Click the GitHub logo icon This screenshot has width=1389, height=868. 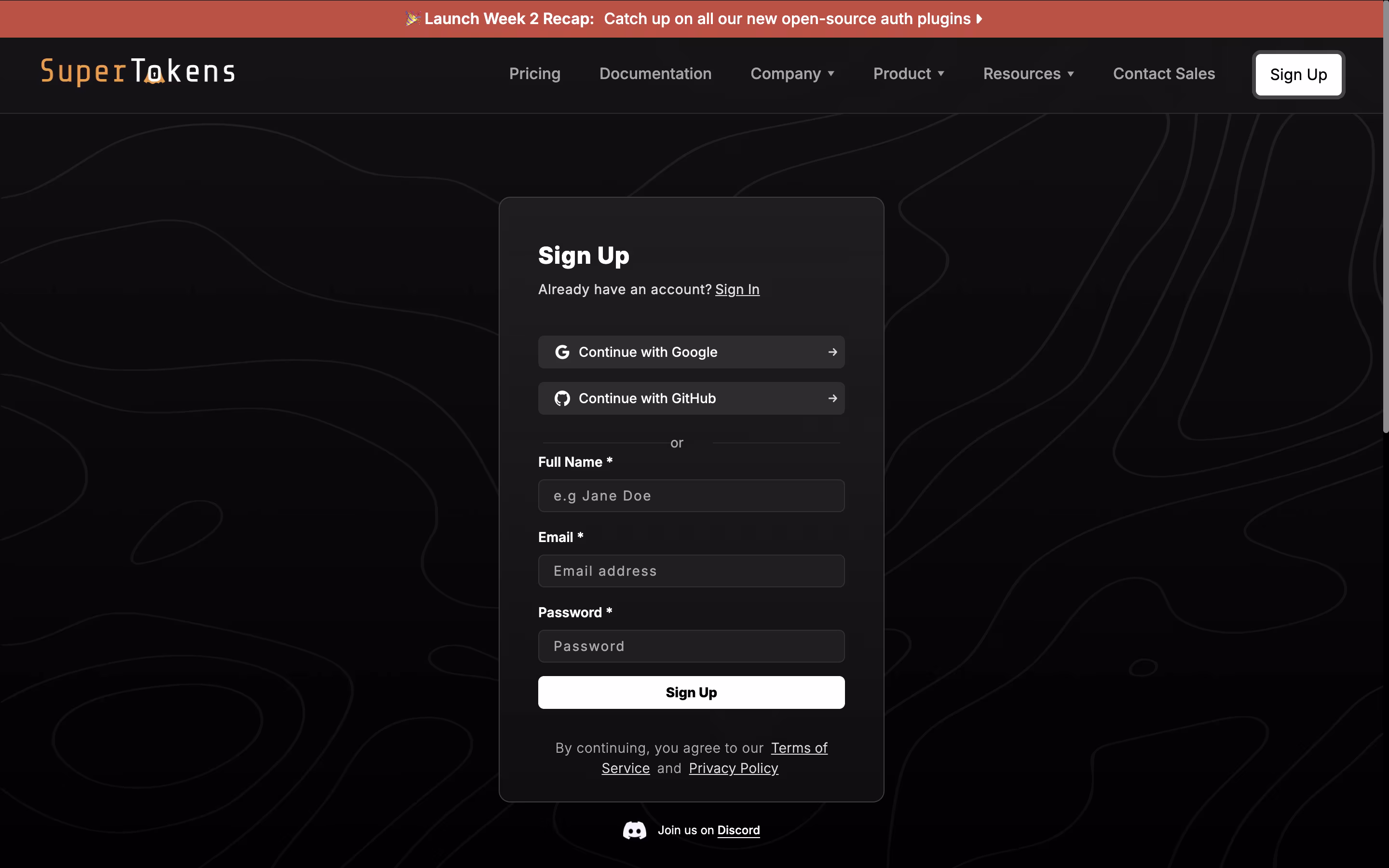pyautogui.click(x=562, y=398)
